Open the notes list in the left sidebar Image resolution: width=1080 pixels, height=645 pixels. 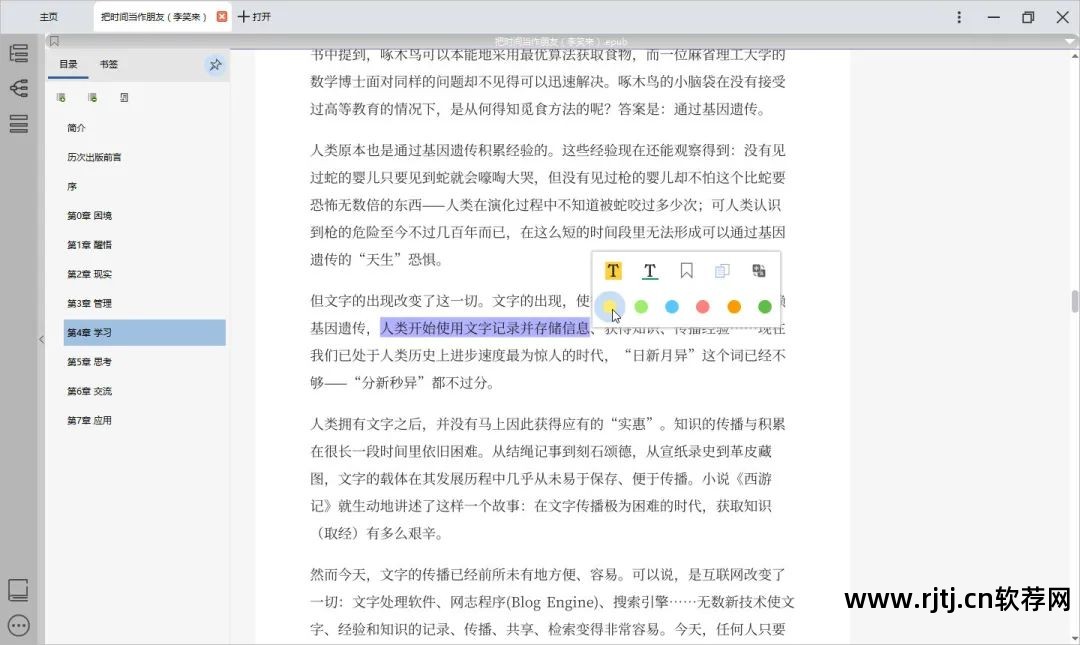pos(18,123)
